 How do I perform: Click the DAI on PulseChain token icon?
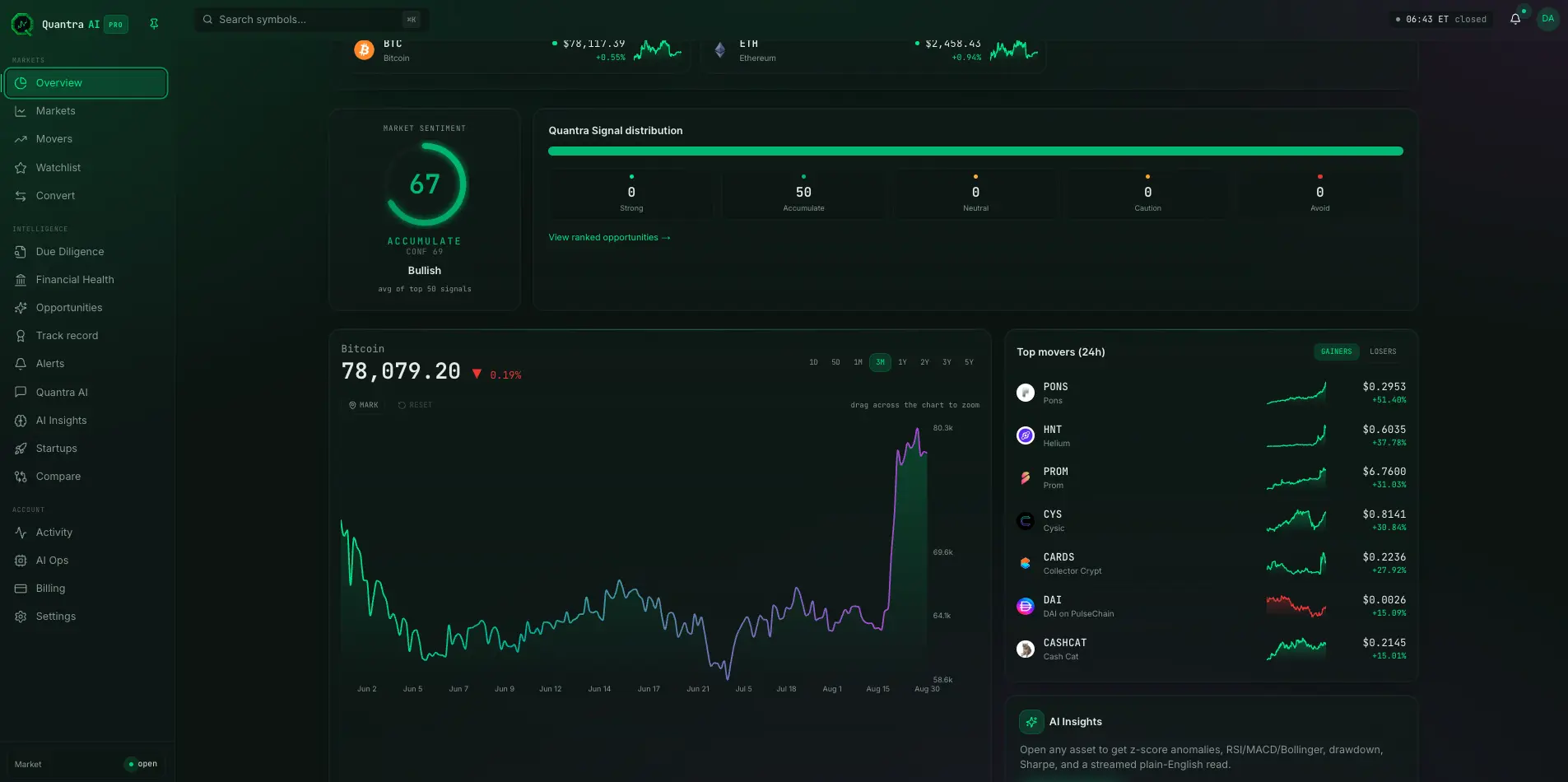1026,607
